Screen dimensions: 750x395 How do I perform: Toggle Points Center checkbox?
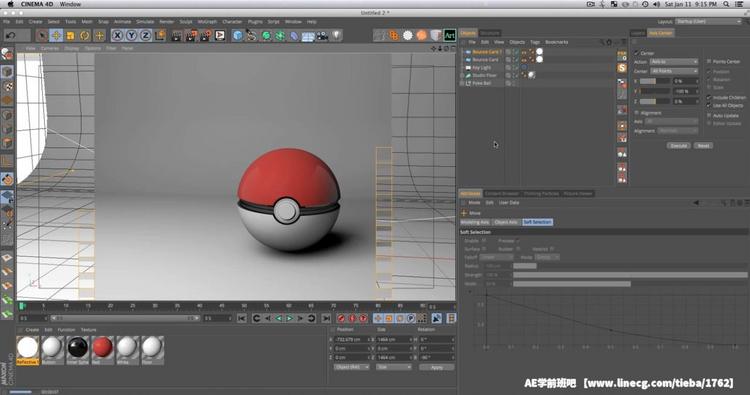pyautogui.click(x=709, y=62)
